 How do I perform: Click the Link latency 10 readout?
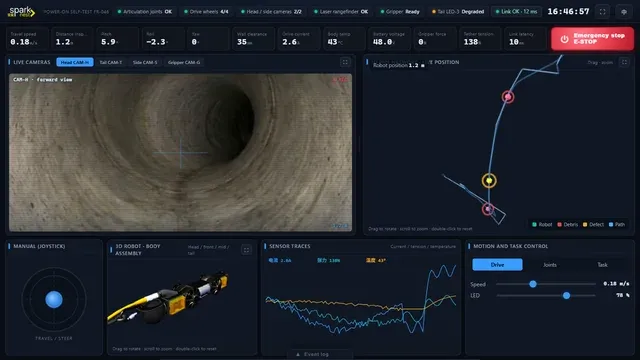525,39
